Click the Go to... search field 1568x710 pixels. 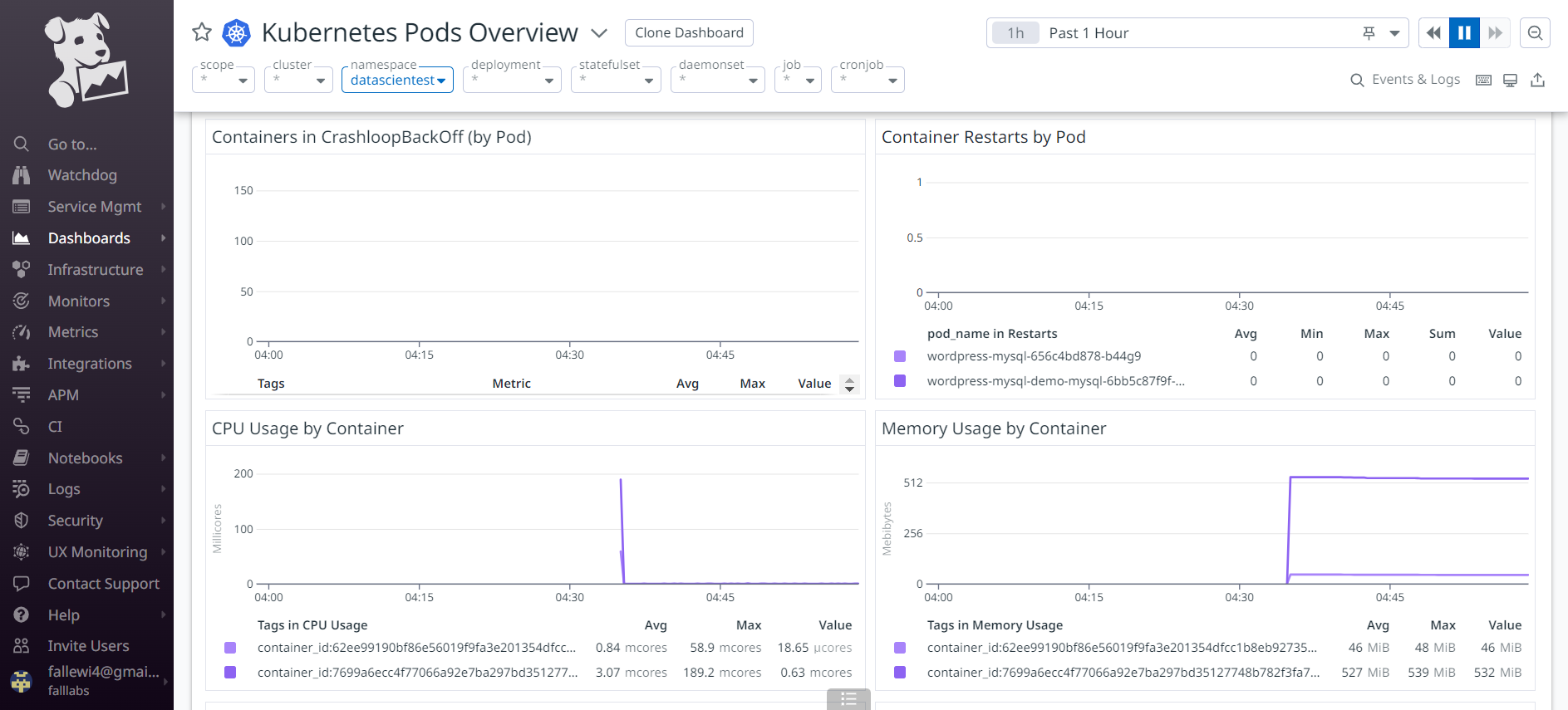[72, 144]
